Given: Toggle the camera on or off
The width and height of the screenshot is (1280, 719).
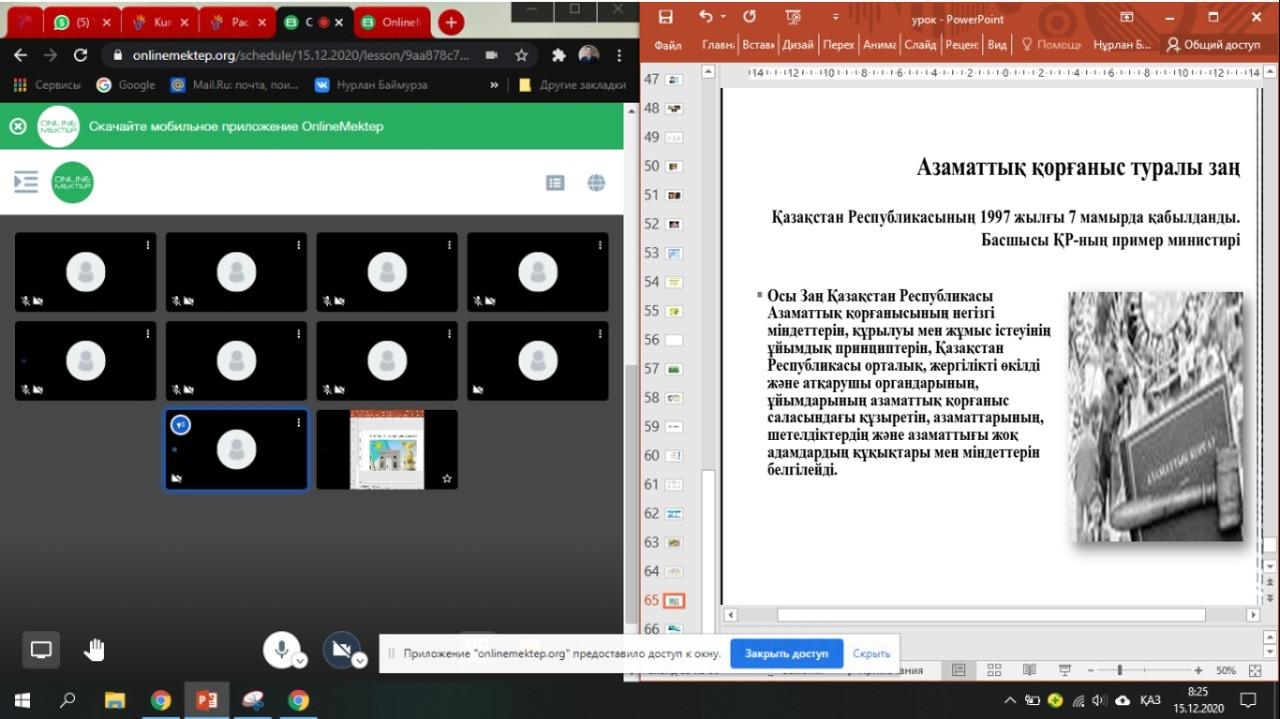Looking at the screenshot, I should point(341,649).
